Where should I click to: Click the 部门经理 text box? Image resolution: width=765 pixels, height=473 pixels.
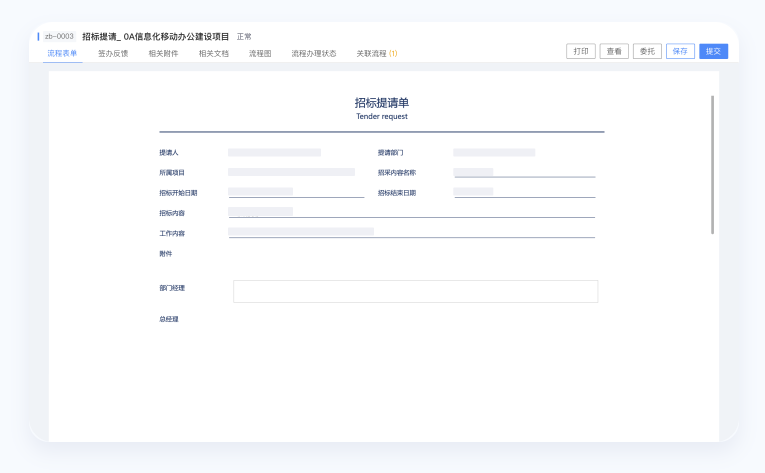415,291
